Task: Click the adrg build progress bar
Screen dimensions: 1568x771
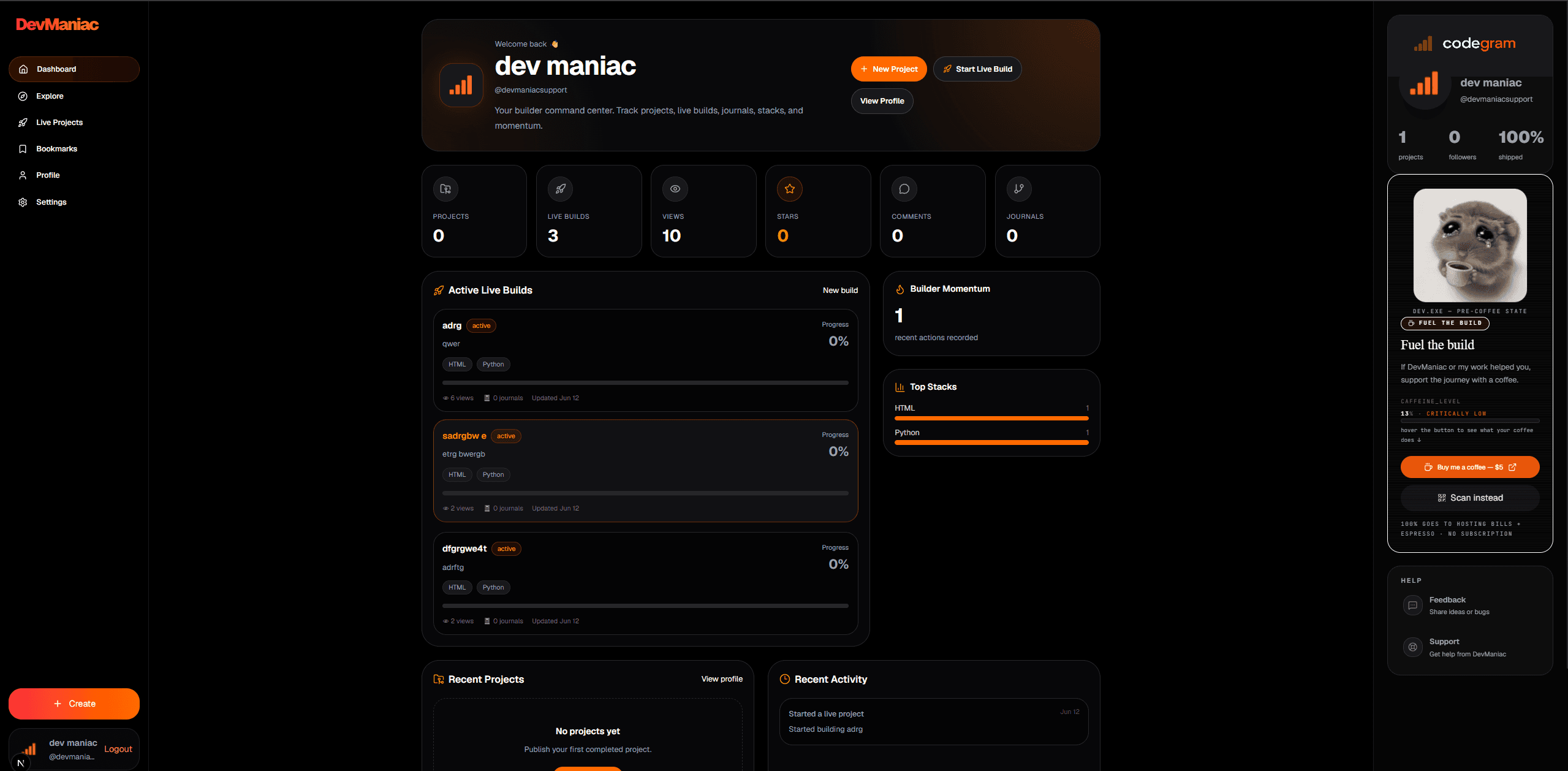Action: pyautogui.click(x=645, y=383)
